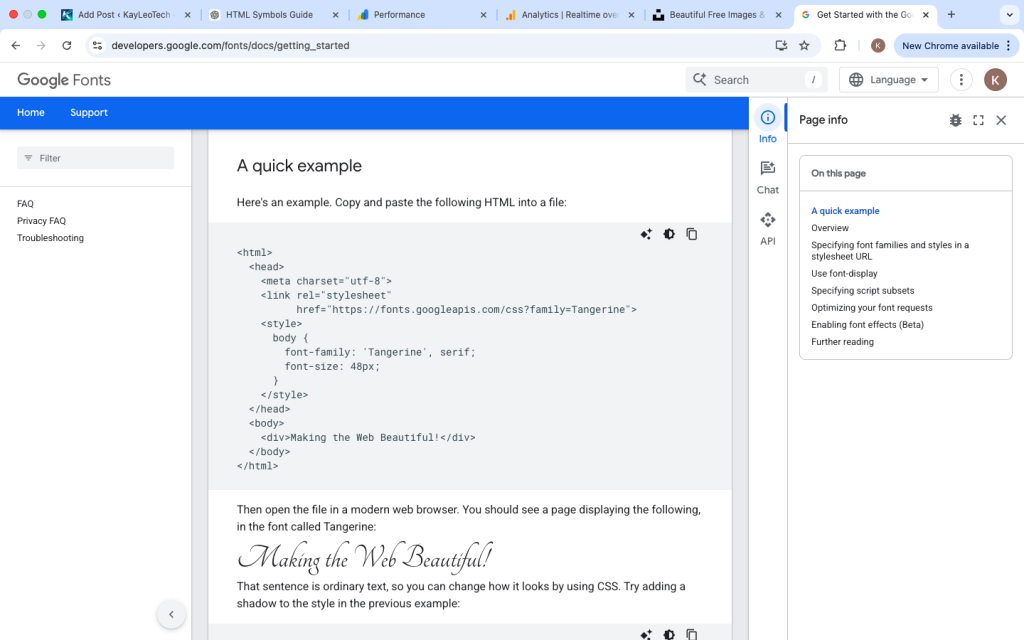Toggle dark theme on the bottom code block
Image resolution: width=1024 pixels, height=640 pixels.
[669, 634]
